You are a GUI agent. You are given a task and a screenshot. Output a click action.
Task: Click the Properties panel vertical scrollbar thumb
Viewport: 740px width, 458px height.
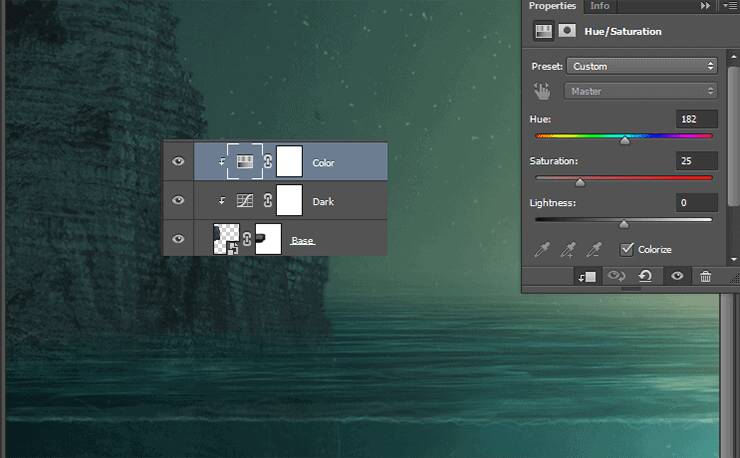[x=733, y=137]
